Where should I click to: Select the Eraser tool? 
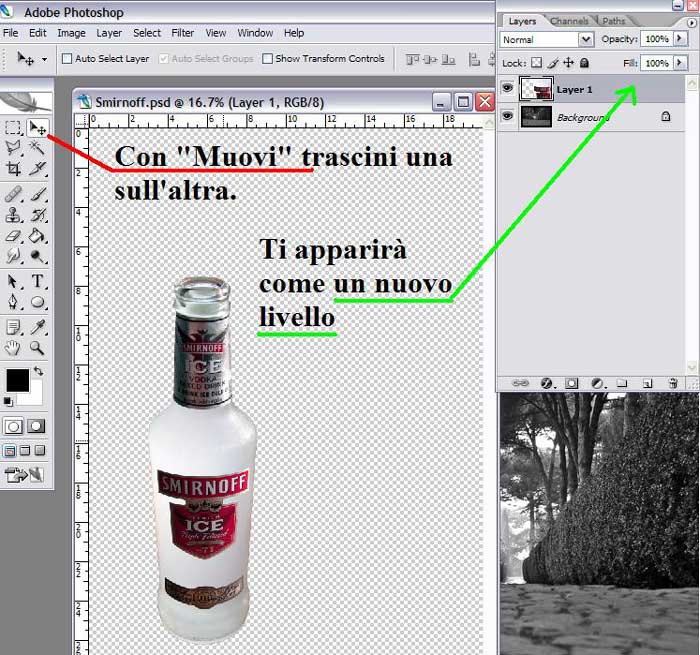13,235
